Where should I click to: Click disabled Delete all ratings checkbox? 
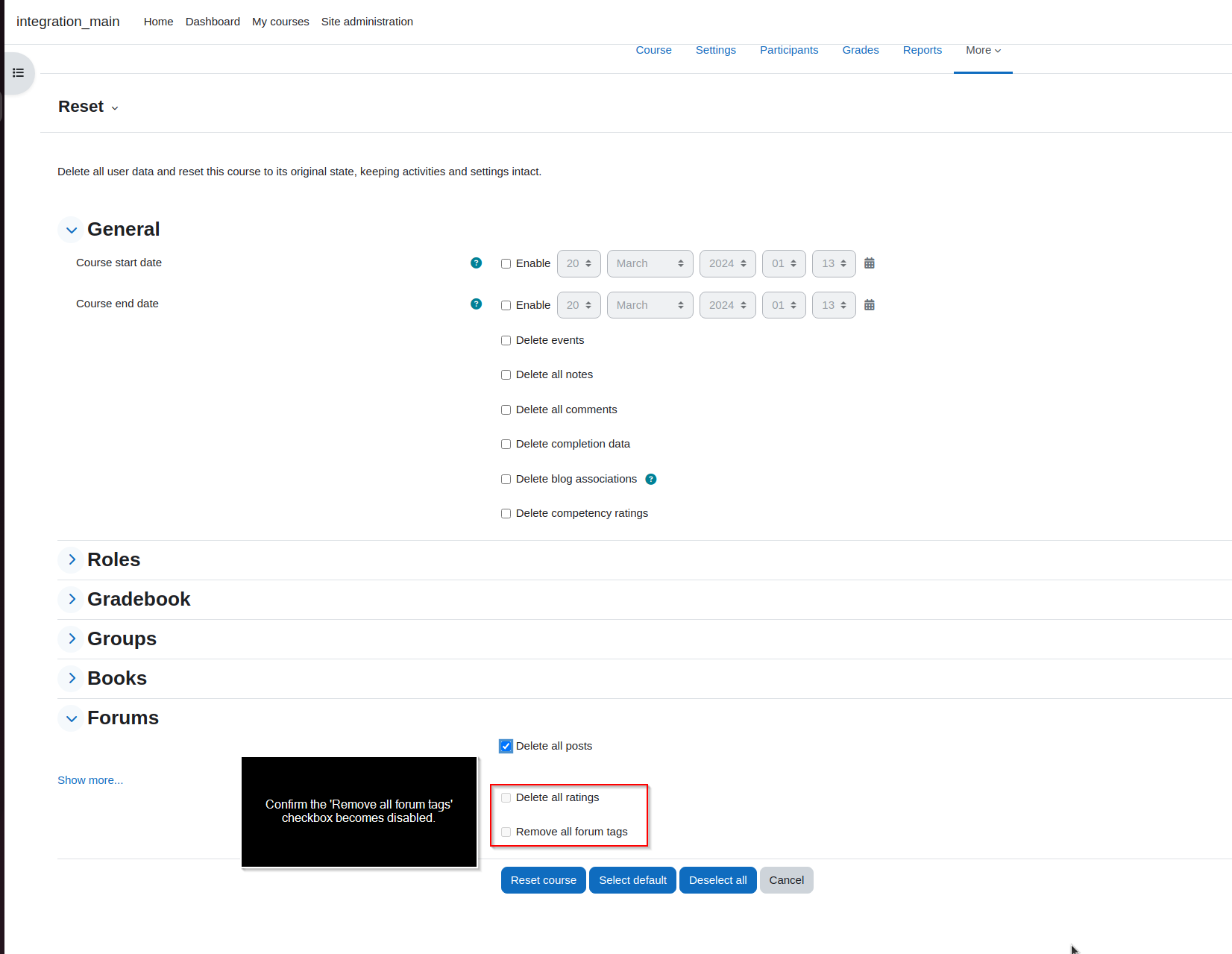click(506, 797)
